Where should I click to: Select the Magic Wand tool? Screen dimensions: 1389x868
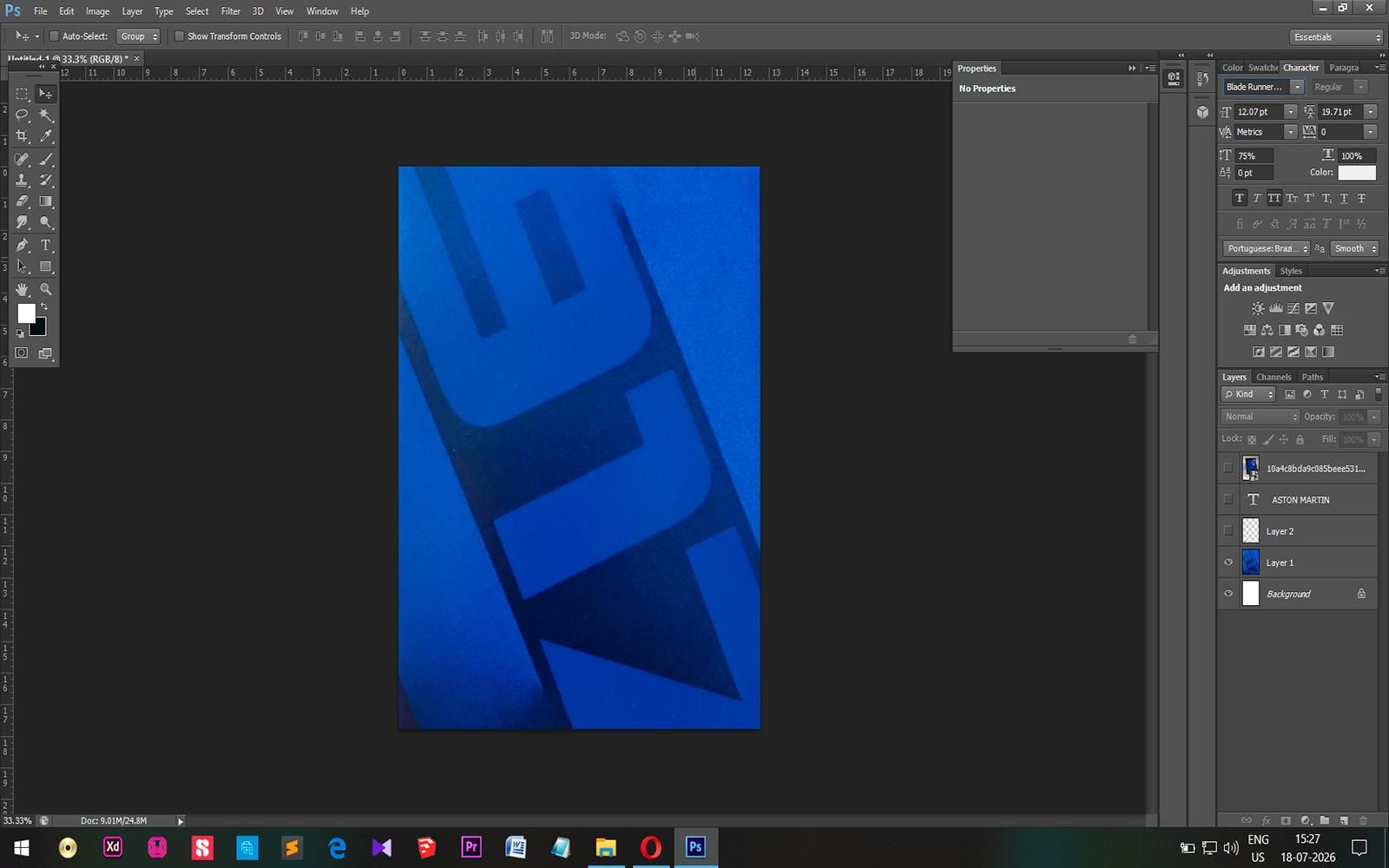pos(46,115)
